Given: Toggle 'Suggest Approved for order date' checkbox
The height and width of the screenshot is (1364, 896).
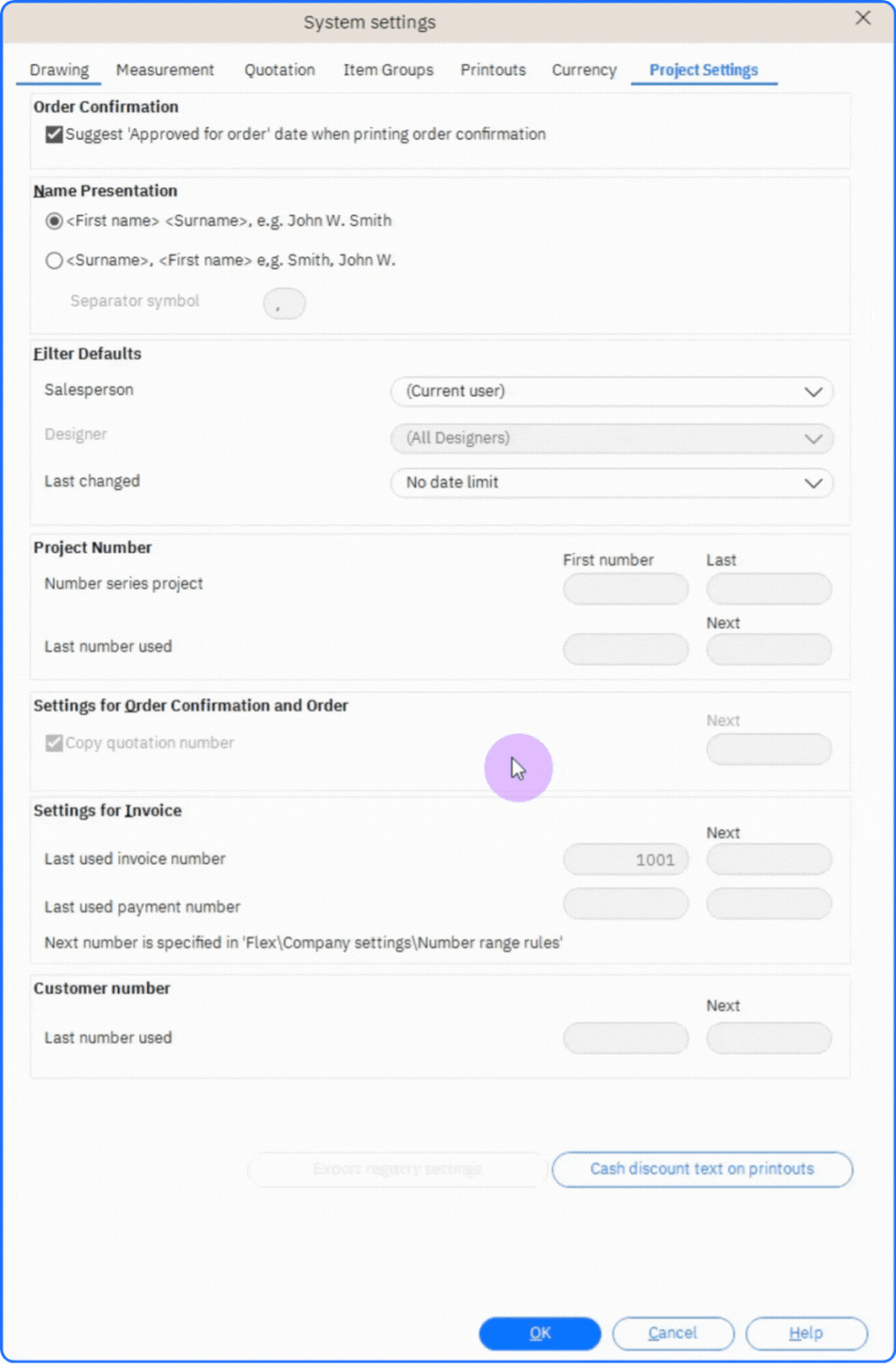Looking at the screenshot, I should click(x=55, y=134).
